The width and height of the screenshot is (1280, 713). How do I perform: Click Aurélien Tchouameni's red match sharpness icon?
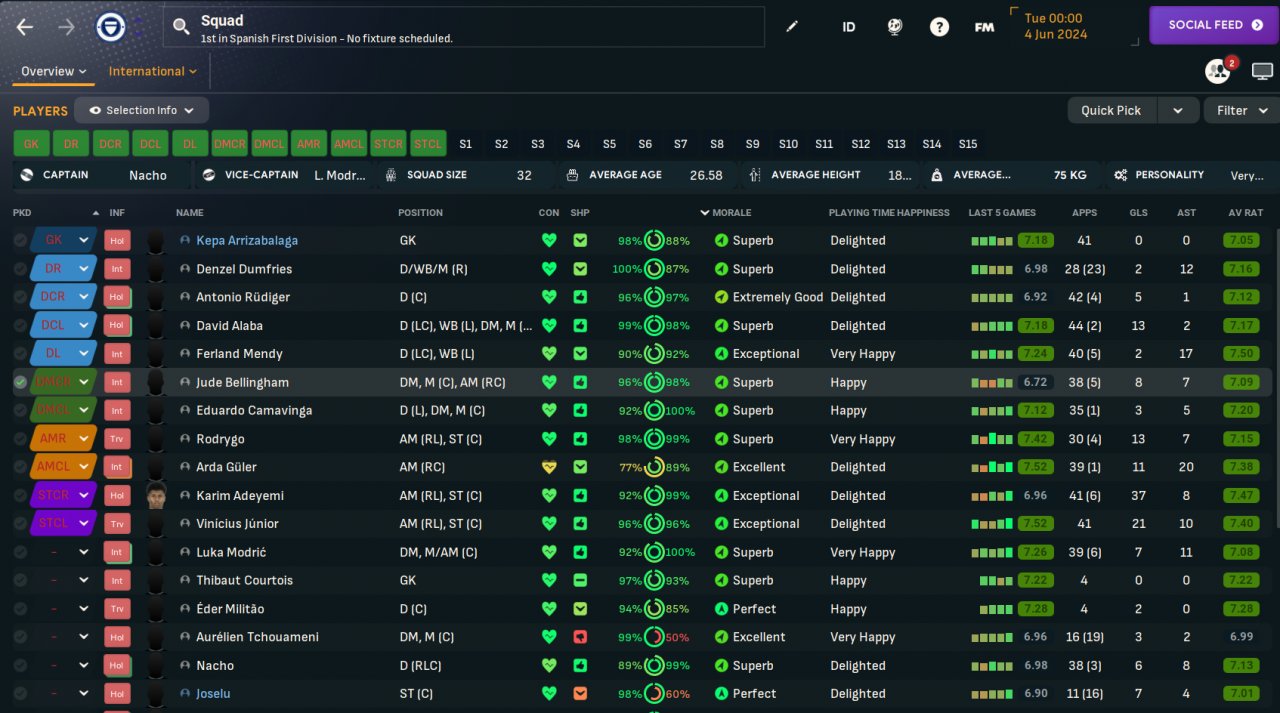tap(580, 637)
